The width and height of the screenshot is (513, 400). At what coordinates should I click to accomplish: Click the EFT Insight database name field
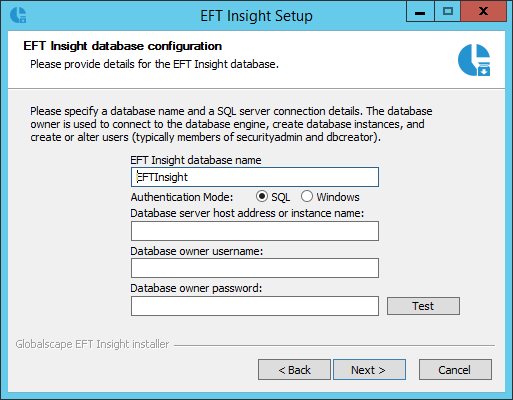point(255,177)
